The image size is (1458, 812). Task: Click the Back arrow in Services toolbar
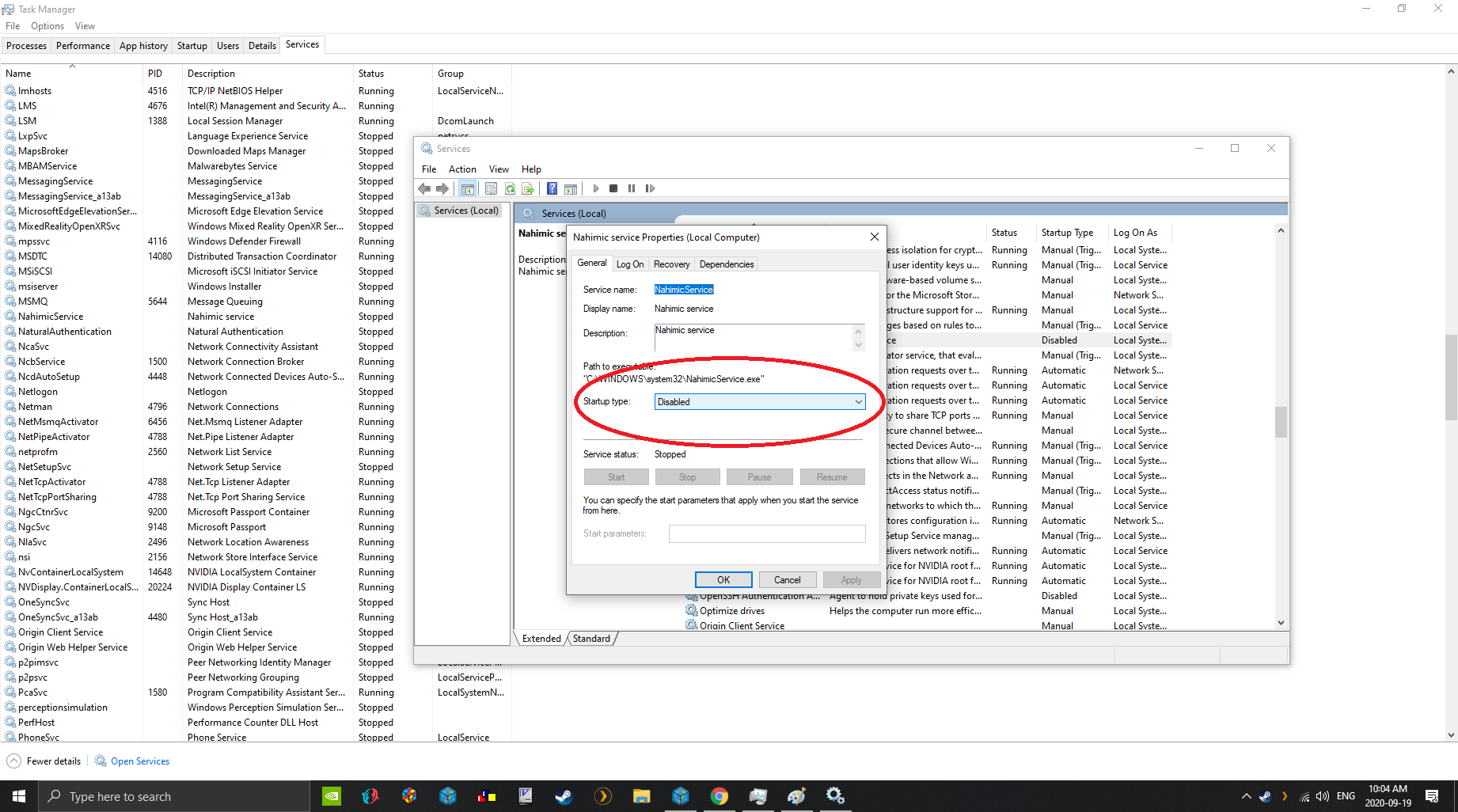(424, 188)
